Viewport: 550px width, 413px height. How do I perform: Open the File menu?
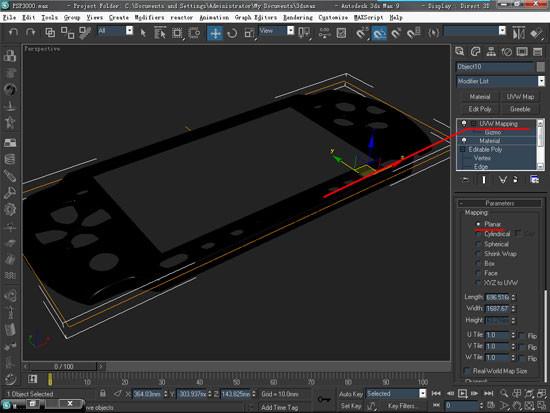click(x=9, y=18)
